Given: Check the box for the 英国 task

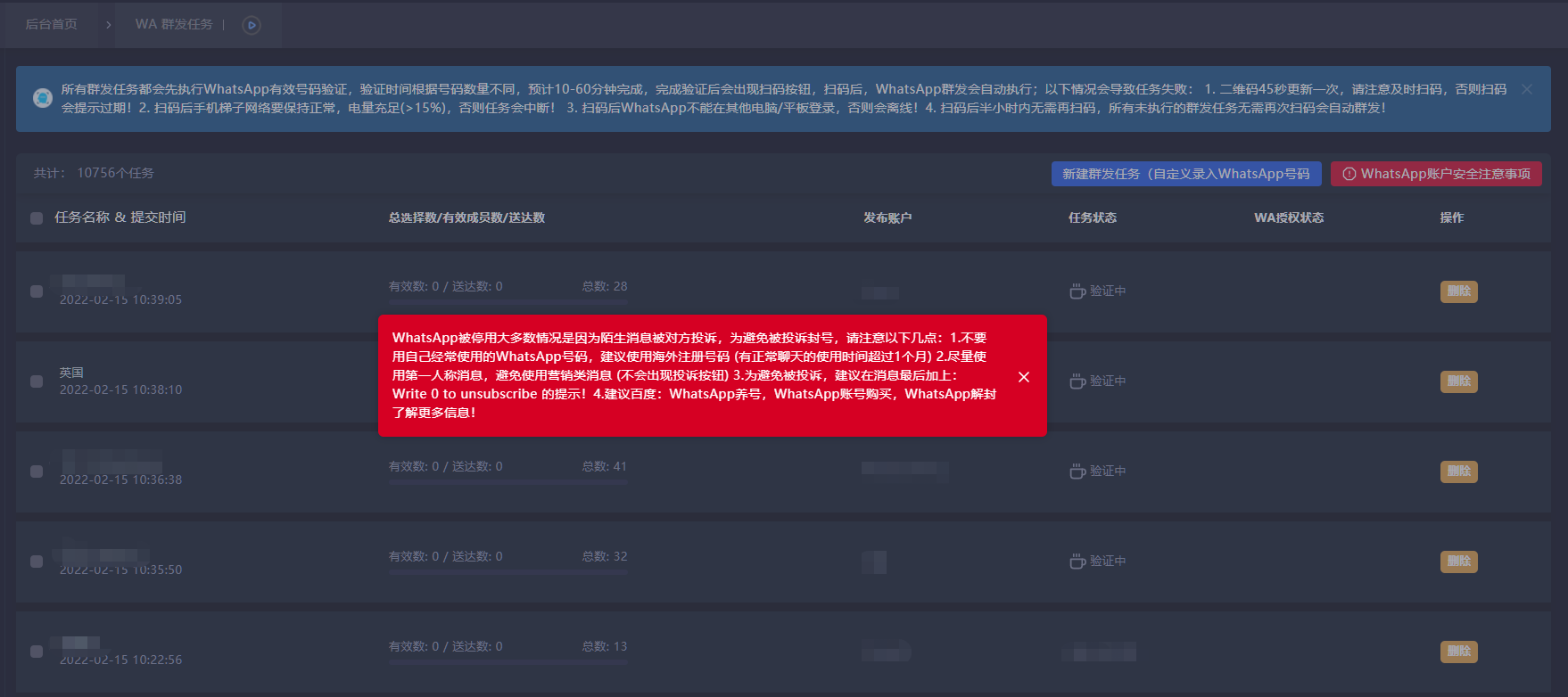Looking at the screenshot, I should pos(37,381).
